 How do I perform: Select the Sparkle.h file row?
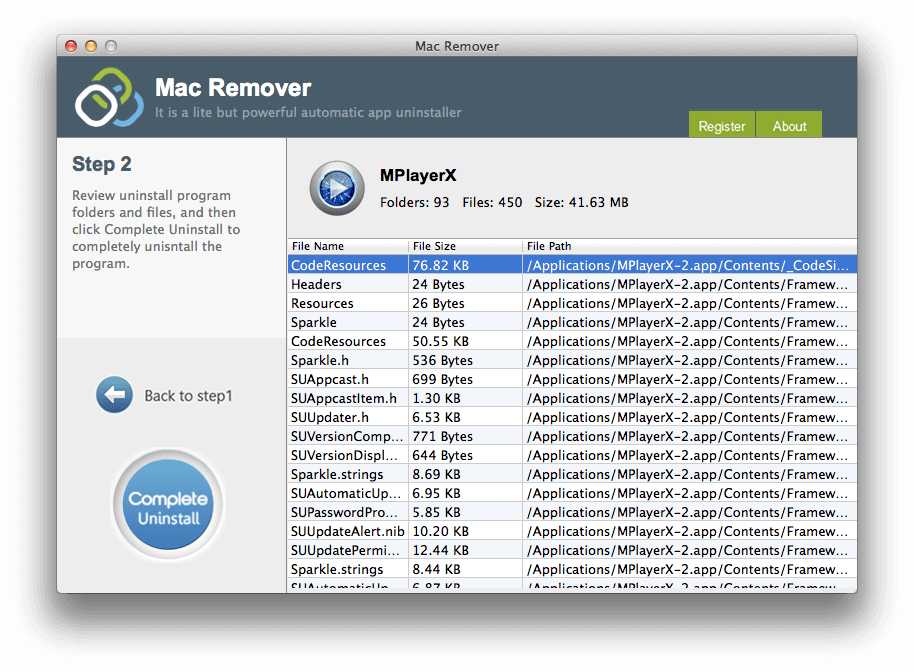(x=572, y=360)
